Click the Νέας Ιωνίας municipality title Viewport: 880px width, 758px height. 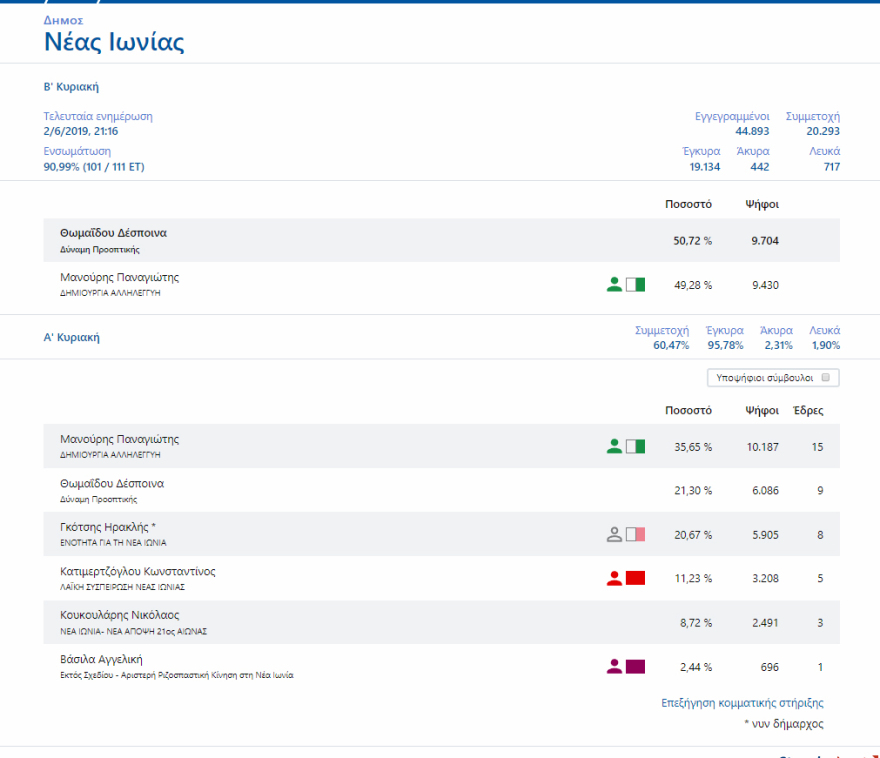114,42
